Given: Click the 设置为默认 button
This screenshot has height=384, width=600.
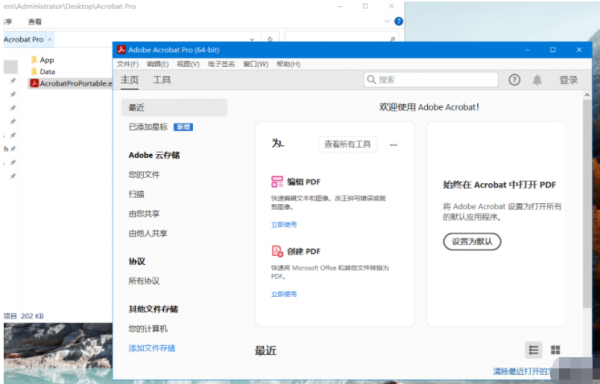Looking at the screenshot, I should (472, 241).
